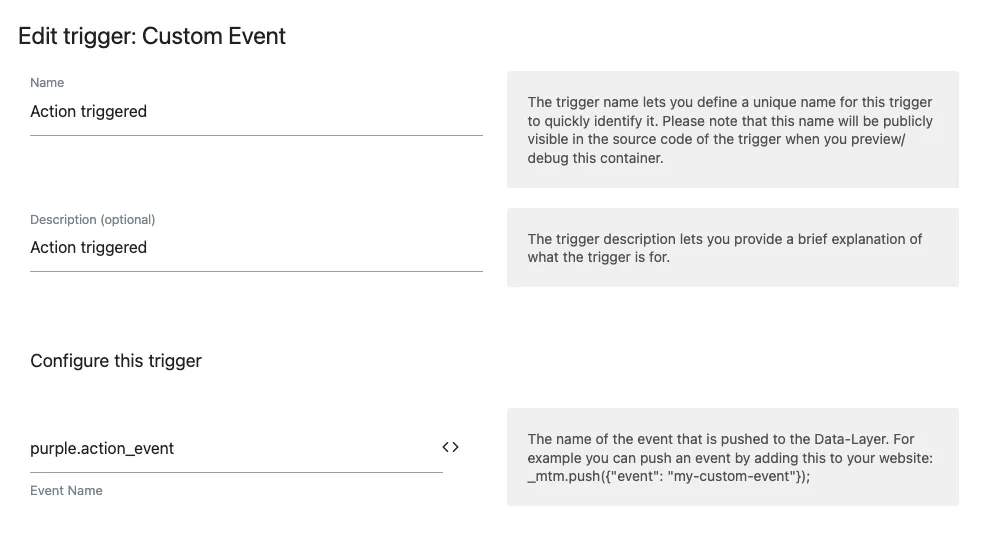Click the insert variable code brackets icon

pyautogui.click(x=450, y=447)
